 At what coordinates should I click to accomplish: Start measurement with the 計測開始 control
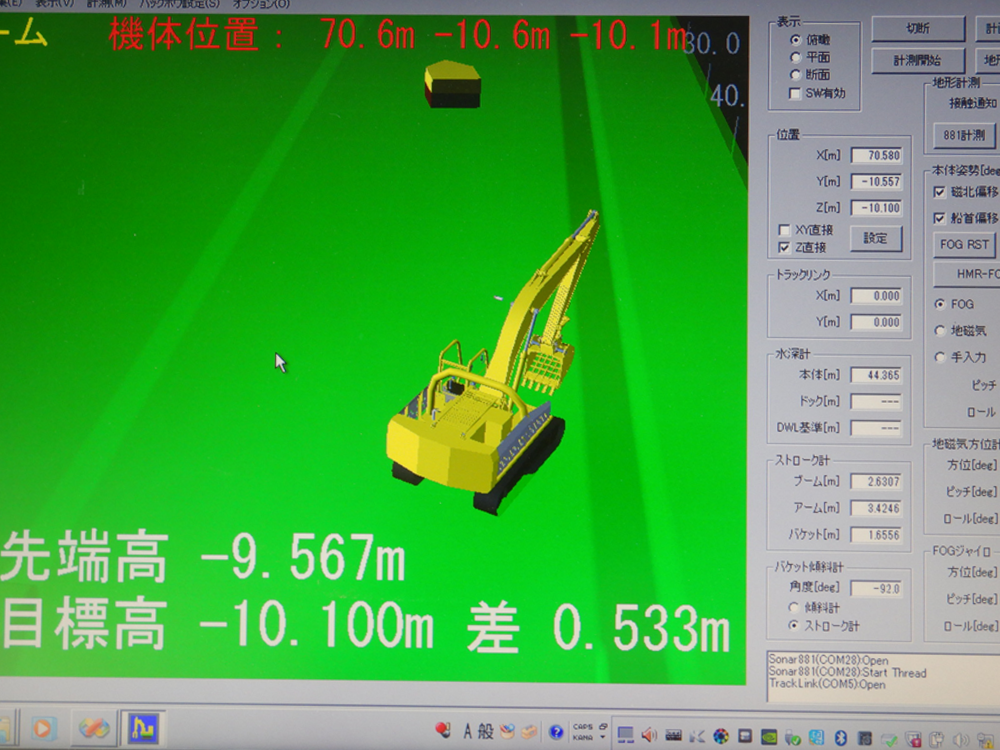pyautogui.click(x=918, y=60)
